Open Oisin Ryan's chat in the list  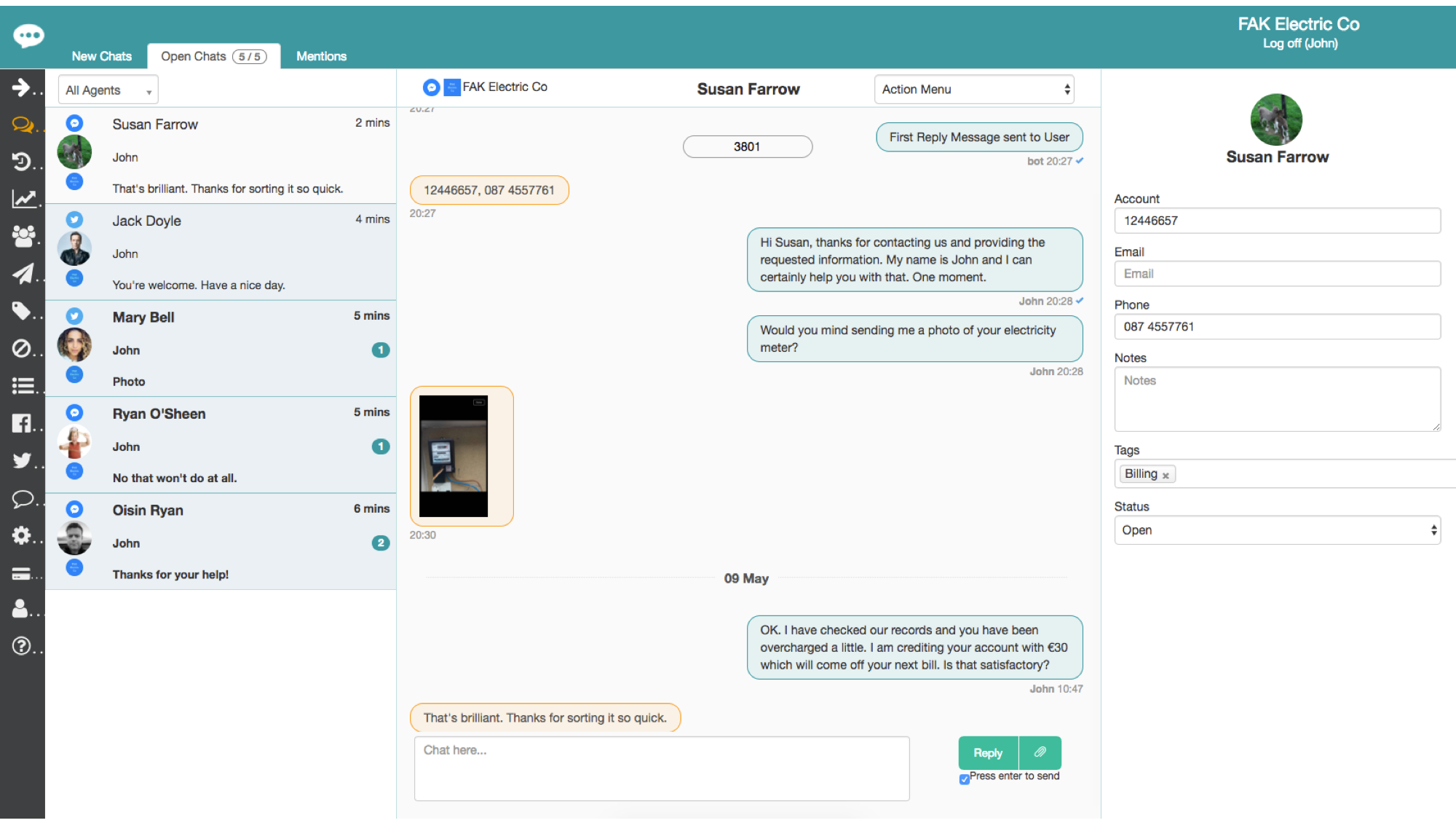(x=221, y=542)
